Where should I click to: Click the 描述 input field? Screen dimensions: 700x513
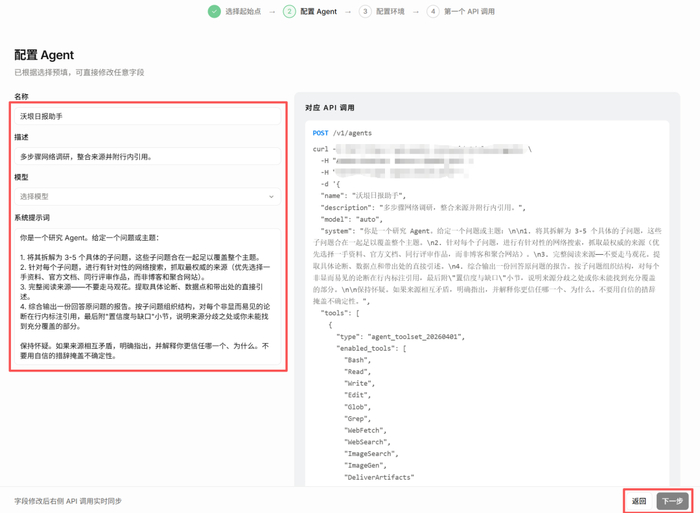pyautogui.click(x=147, y=157)
